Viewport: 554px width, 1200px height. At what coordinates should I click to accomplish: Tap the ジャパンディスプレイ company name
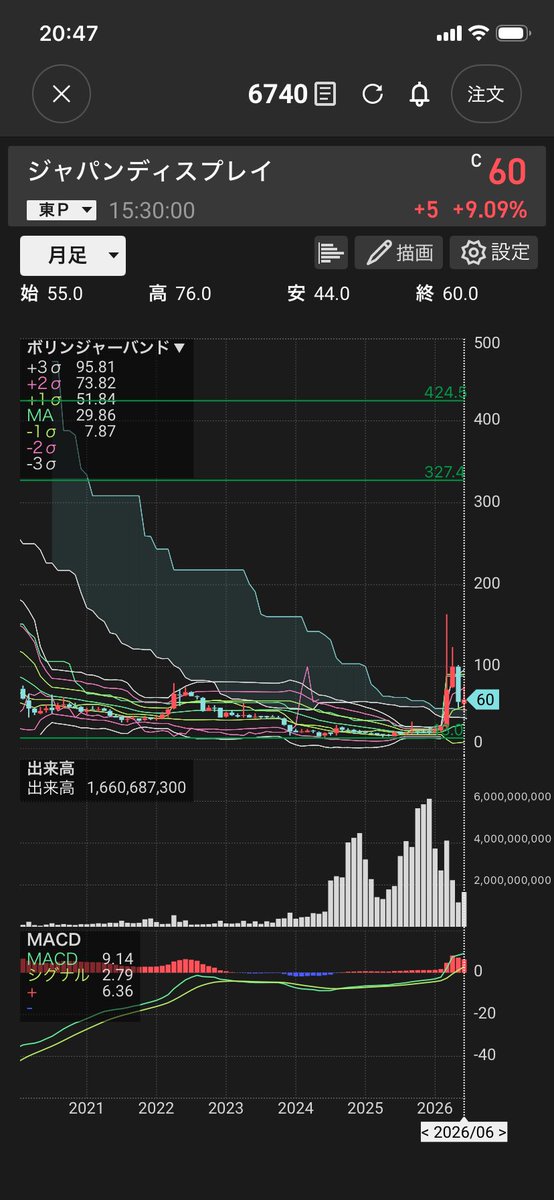[x=149, y=172]
